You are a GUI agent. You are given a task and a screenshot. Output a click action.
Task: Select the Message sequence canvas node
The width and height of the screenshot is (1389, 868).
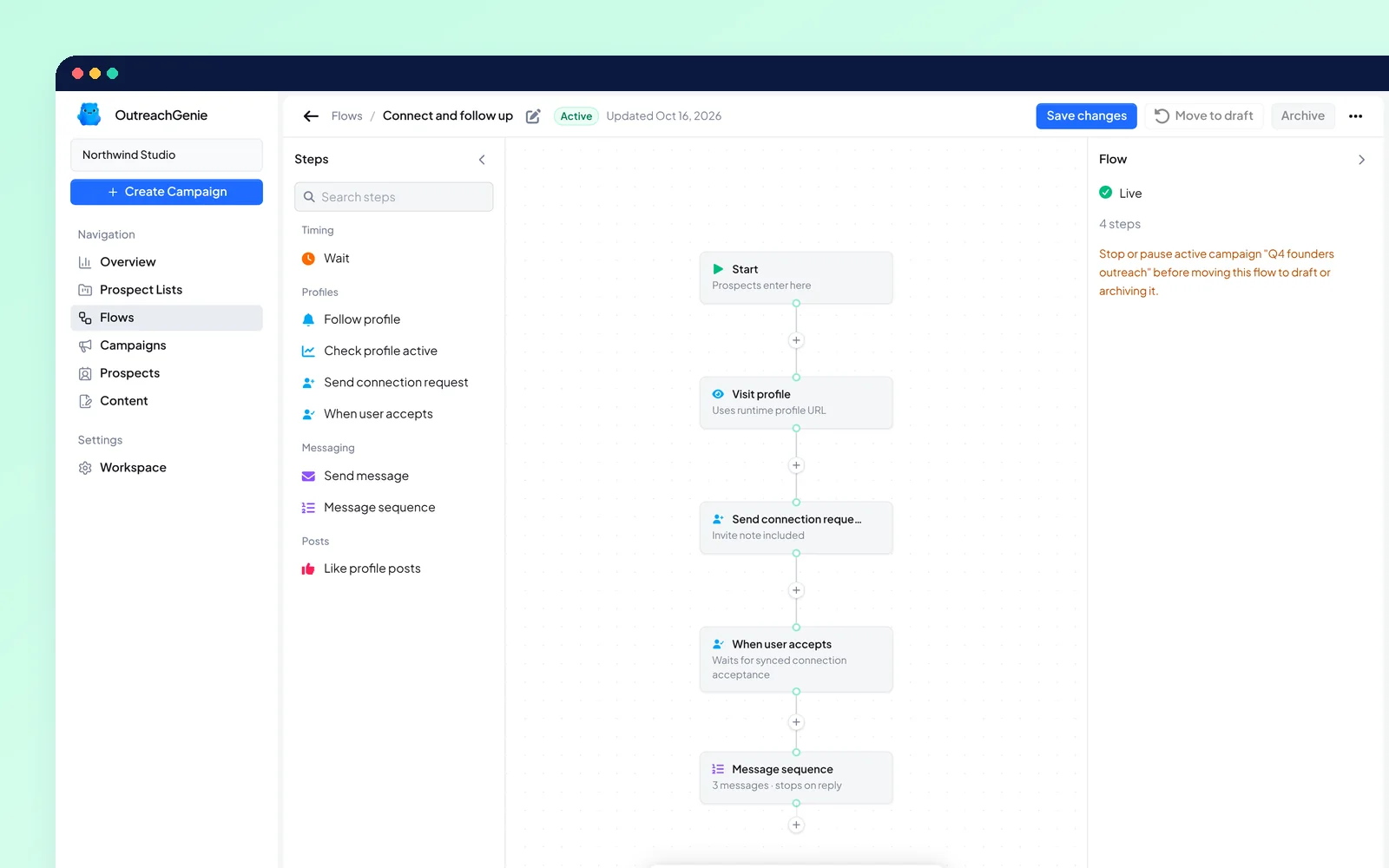pos(796,778)
